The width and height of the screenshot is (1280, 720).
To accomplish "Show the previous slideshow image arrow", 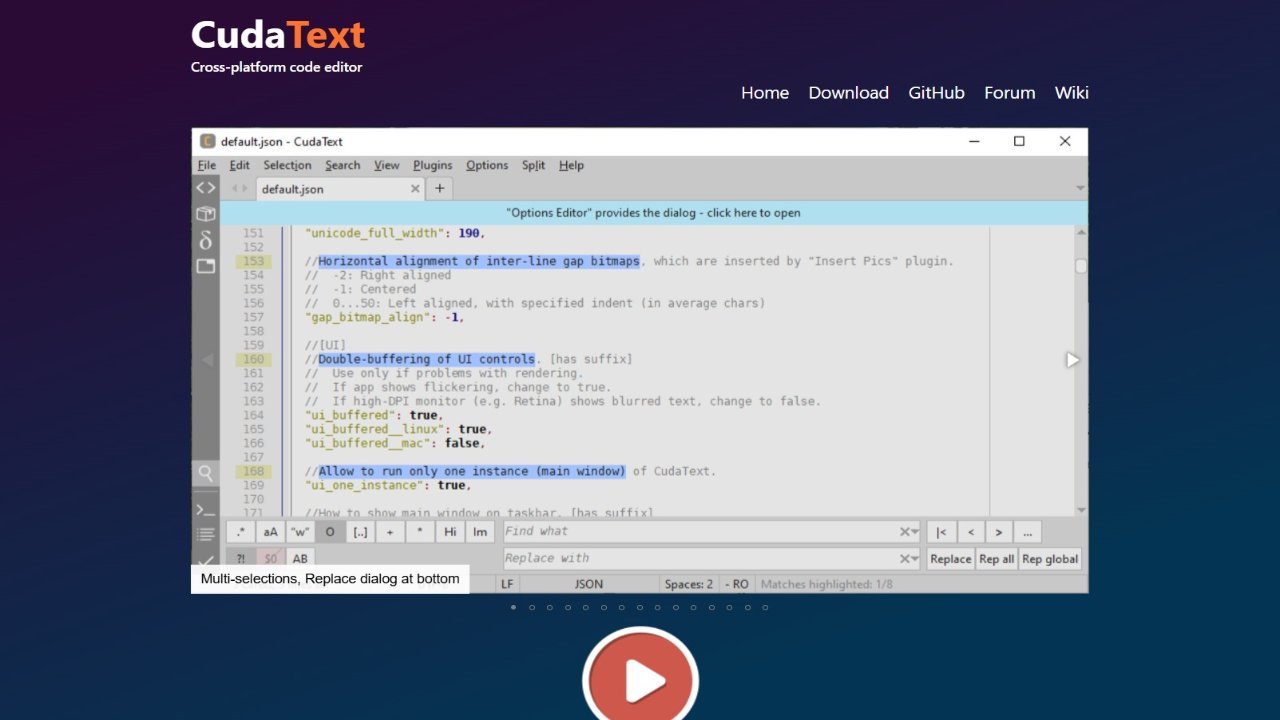I will (x=207, y=359).
